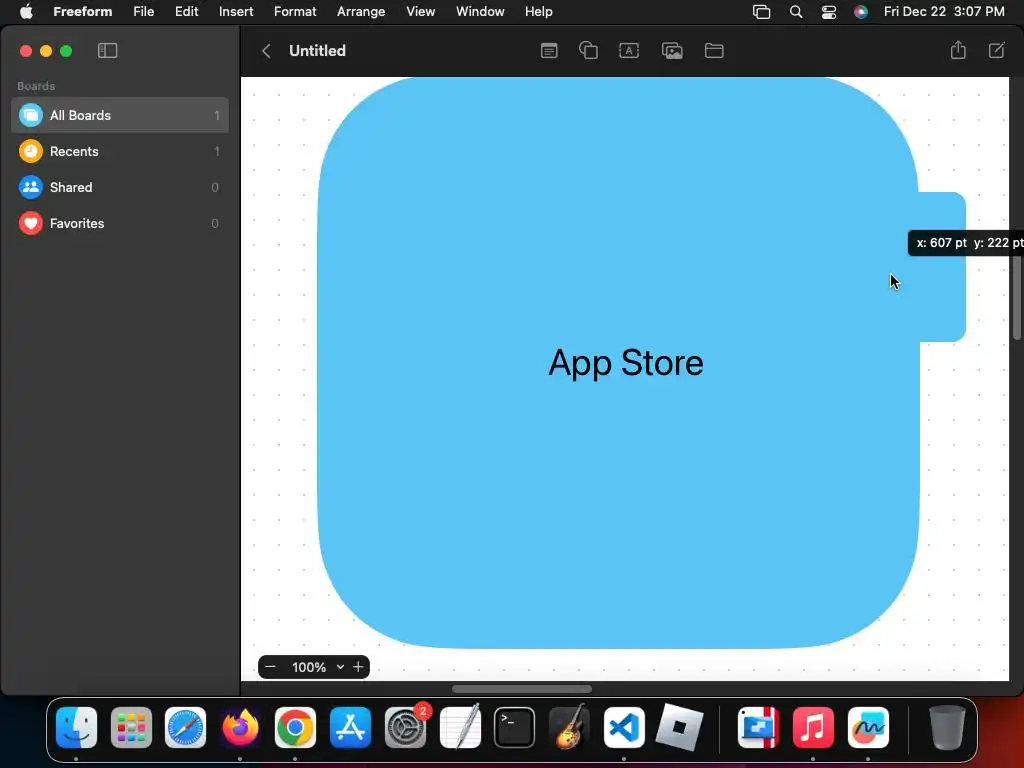Open Spotlight search in menu bar
The height and width of the screenshot is (768, 1024).
pyautogui.click(x=795, y=12)
